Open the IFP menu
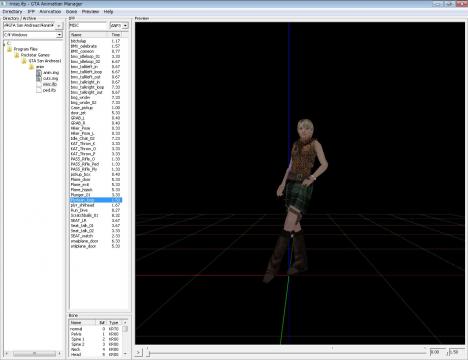The image size is (468, 360). tap(31, 12)
